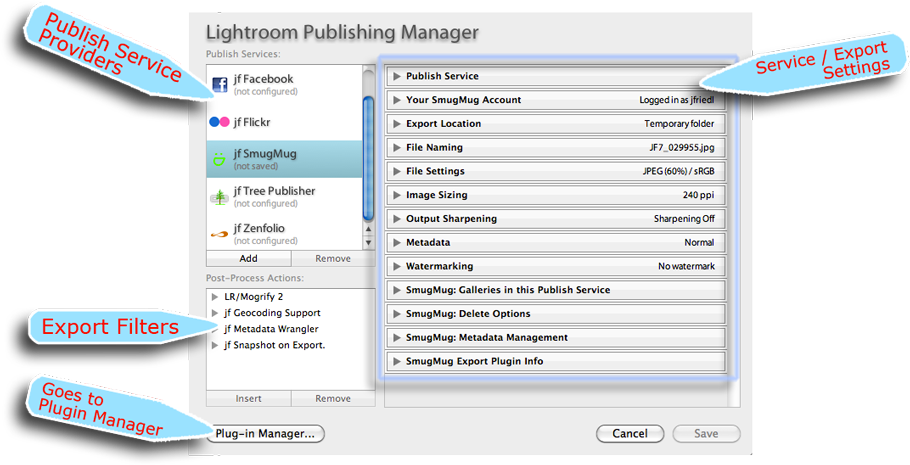Click Remove under Post-Process Actions
The height and width of the screenshot is (465, 910).
click(x=333, y=399)
